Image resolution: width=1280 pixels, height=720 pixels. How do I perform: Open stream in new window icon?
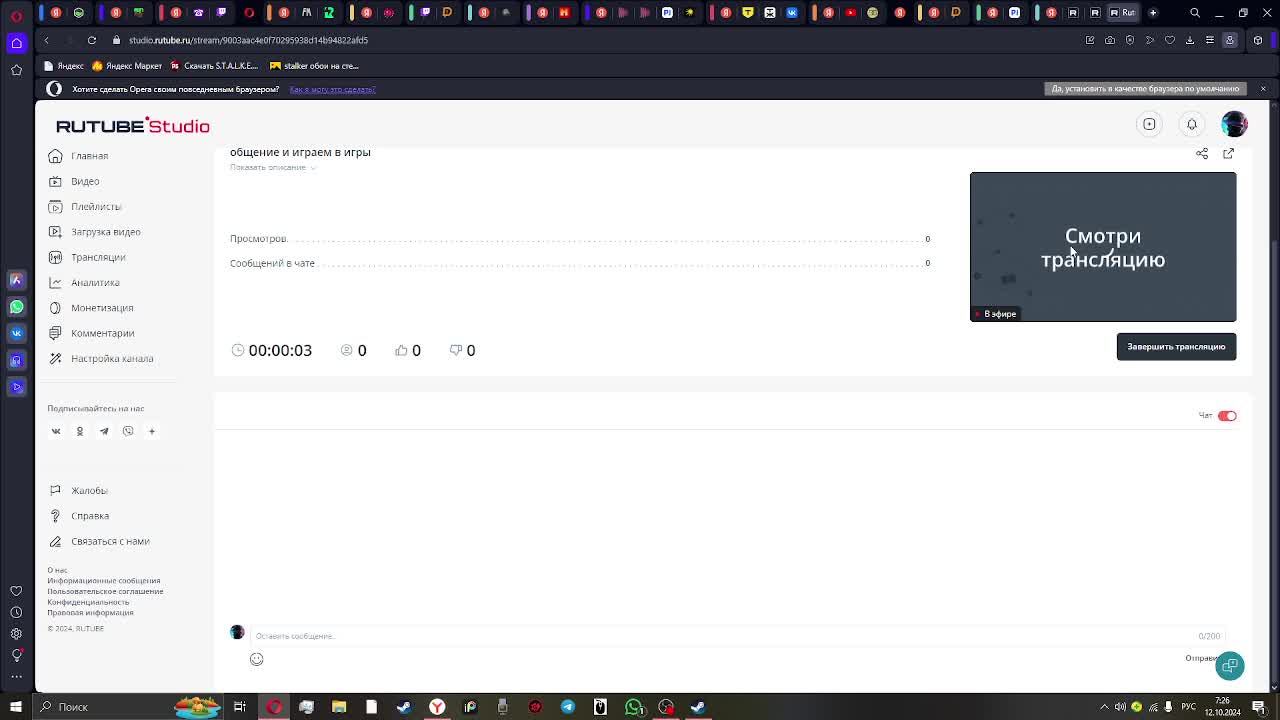[1228, 153]
